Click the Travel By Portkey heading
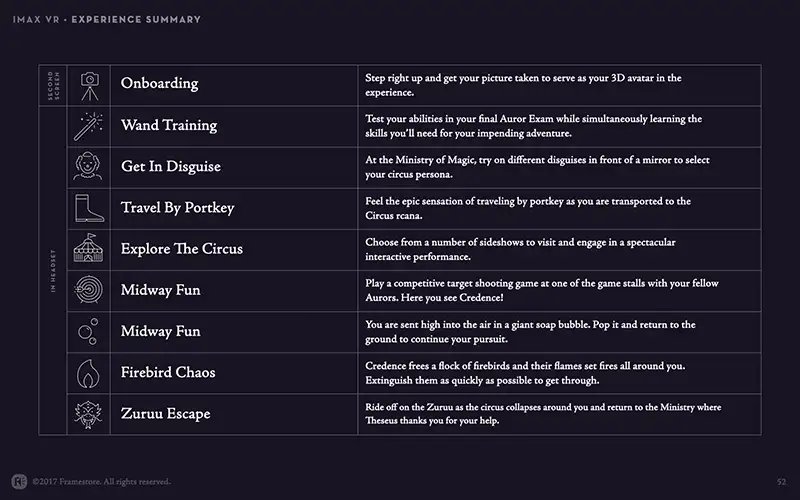This screenshot has width=800, height=500. (178, 208)
